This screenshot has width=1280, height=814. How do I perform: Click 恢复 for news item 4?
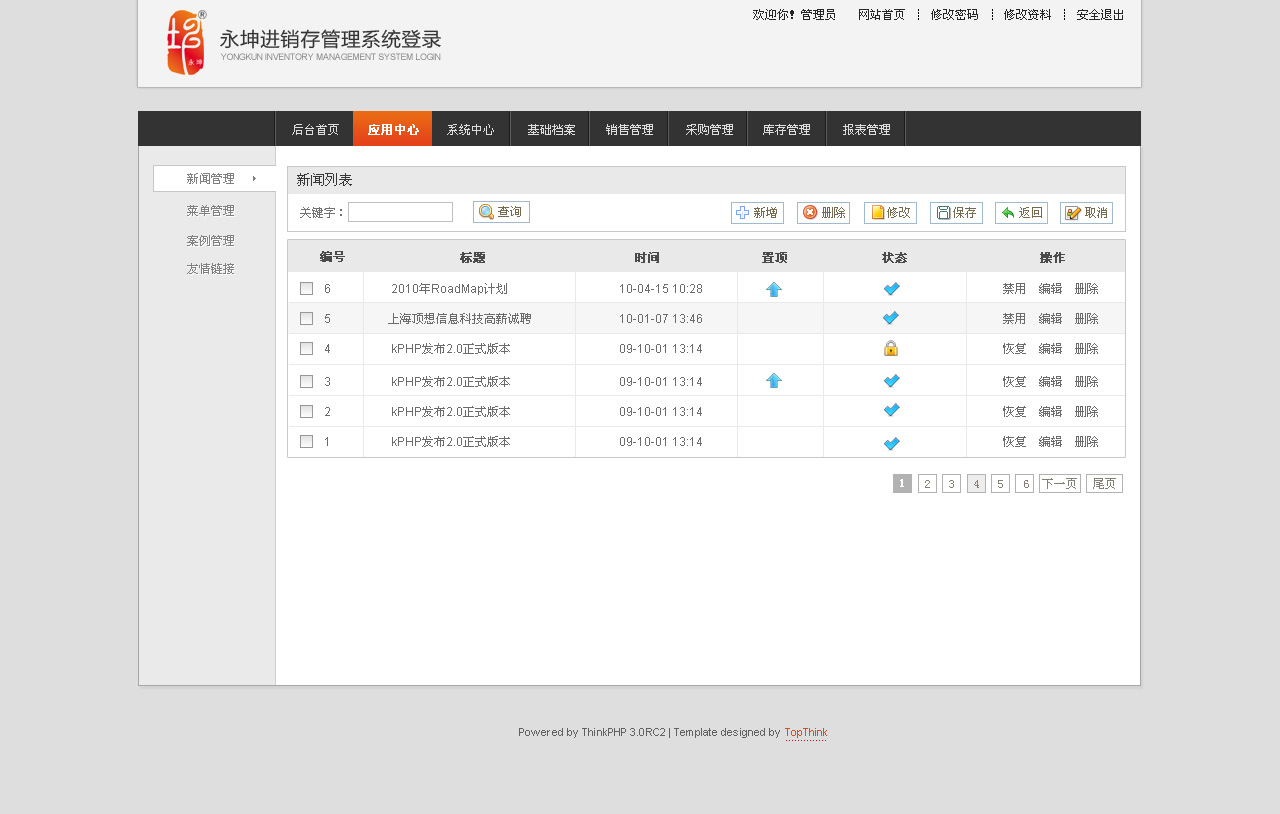click(1014, 349)
